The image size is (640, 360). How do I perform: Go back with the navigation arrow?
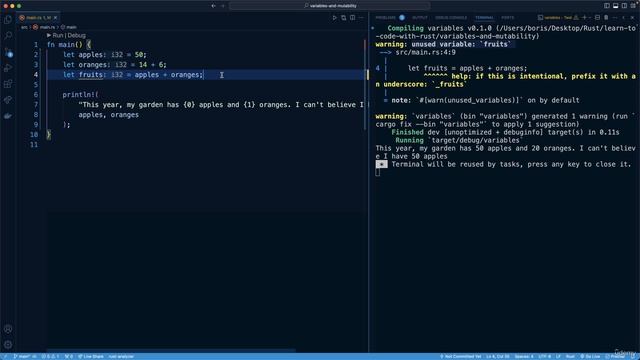[x=213, y=6]
